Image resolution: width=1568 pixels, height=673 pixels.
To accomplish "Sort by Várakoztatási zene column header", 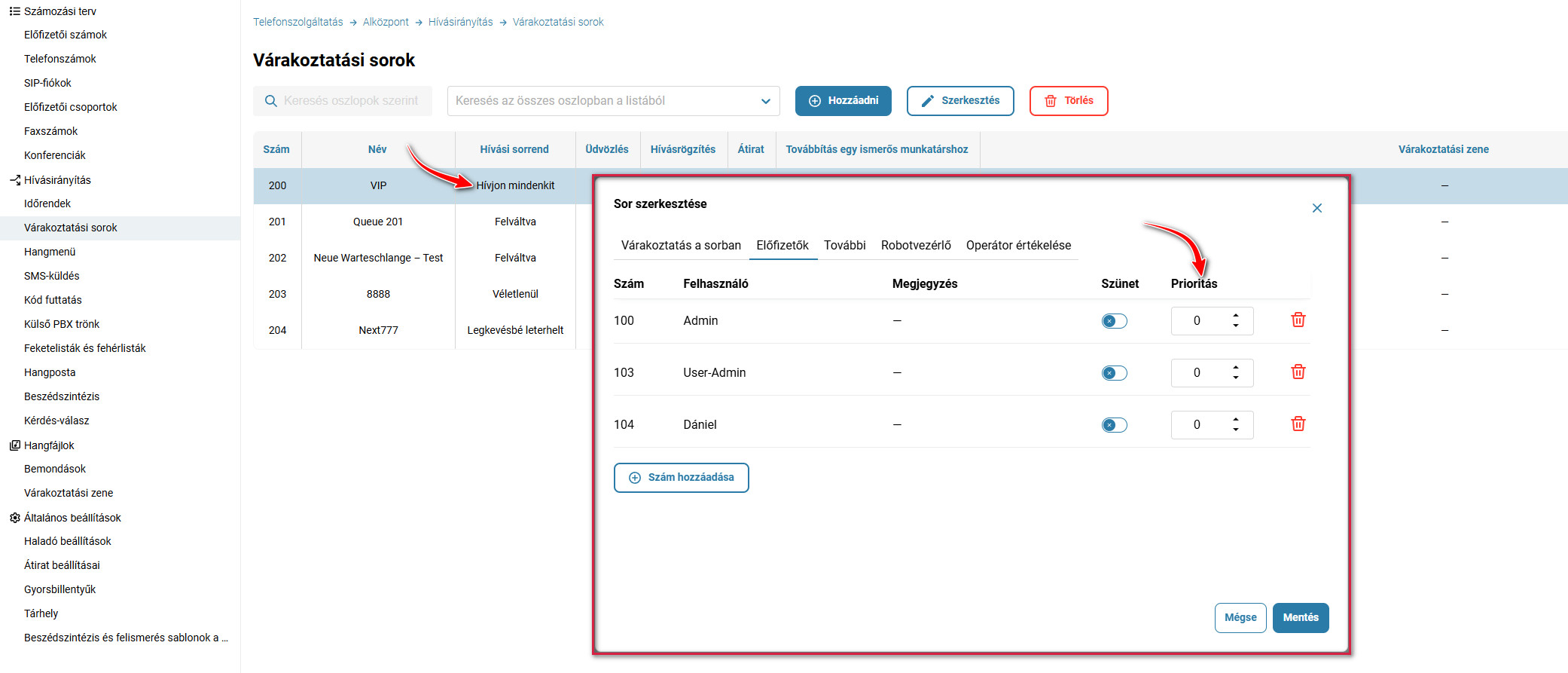I will (x=1443, y=149).
